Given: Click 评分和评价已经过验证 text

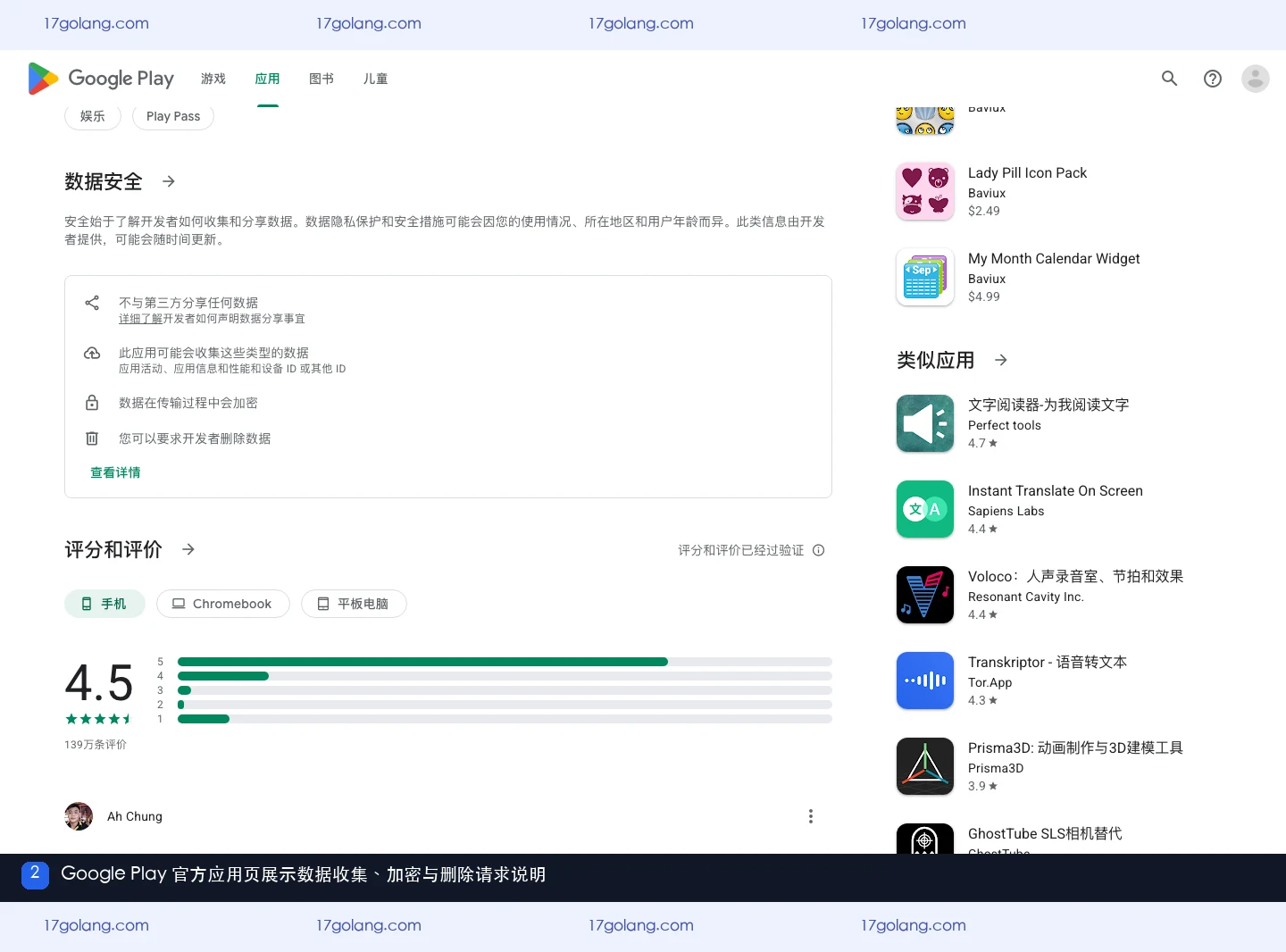Looking at the screenshot, I should click(x=741, y=550).
